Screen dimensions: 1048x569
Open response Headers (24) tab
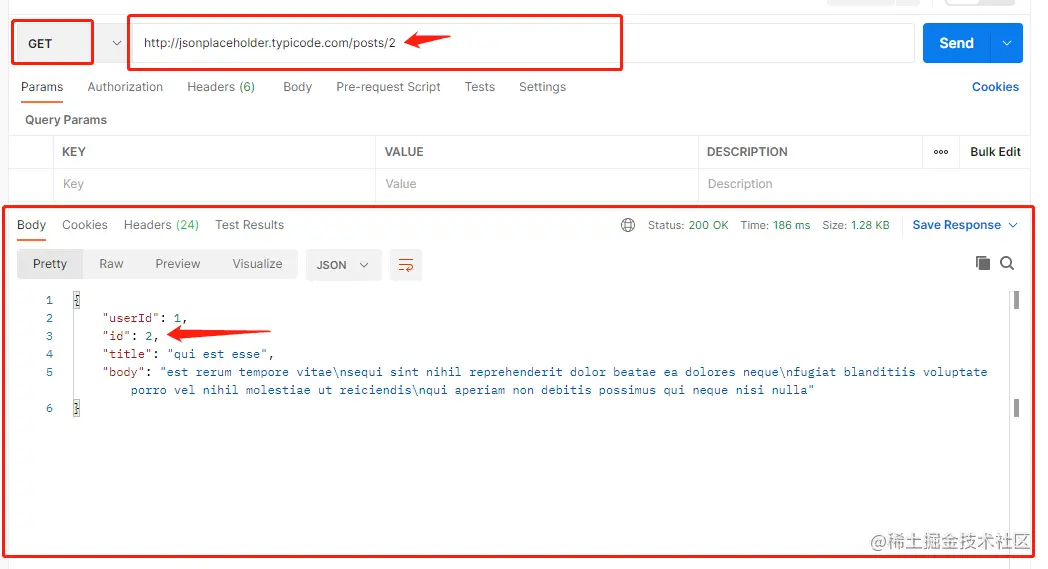161,225
